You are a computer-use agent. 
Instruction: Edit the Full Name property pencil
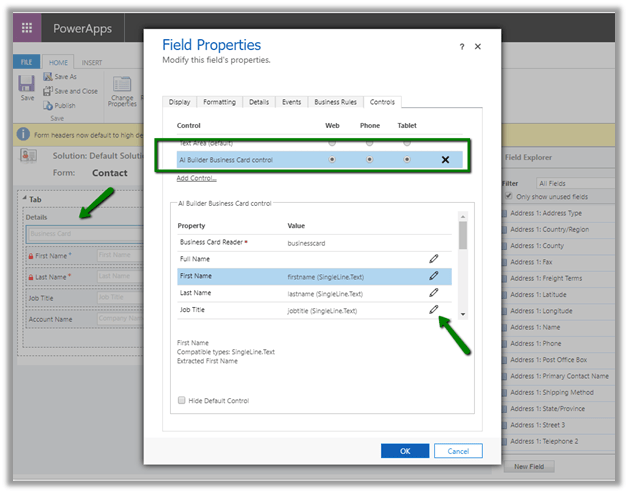pos(433,258)
